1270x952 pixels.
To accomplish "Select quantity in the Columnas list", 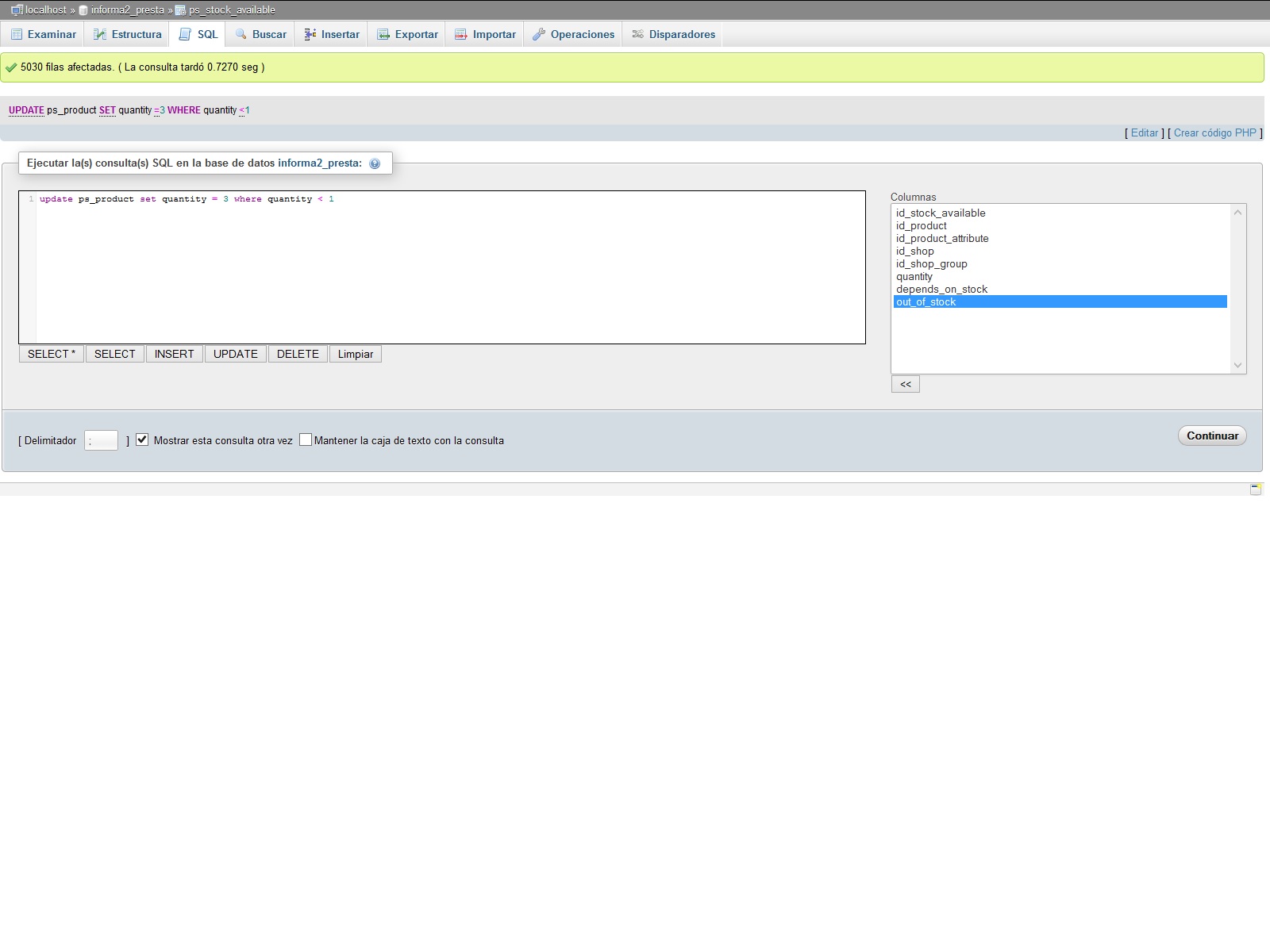I will pos(1060,276).
